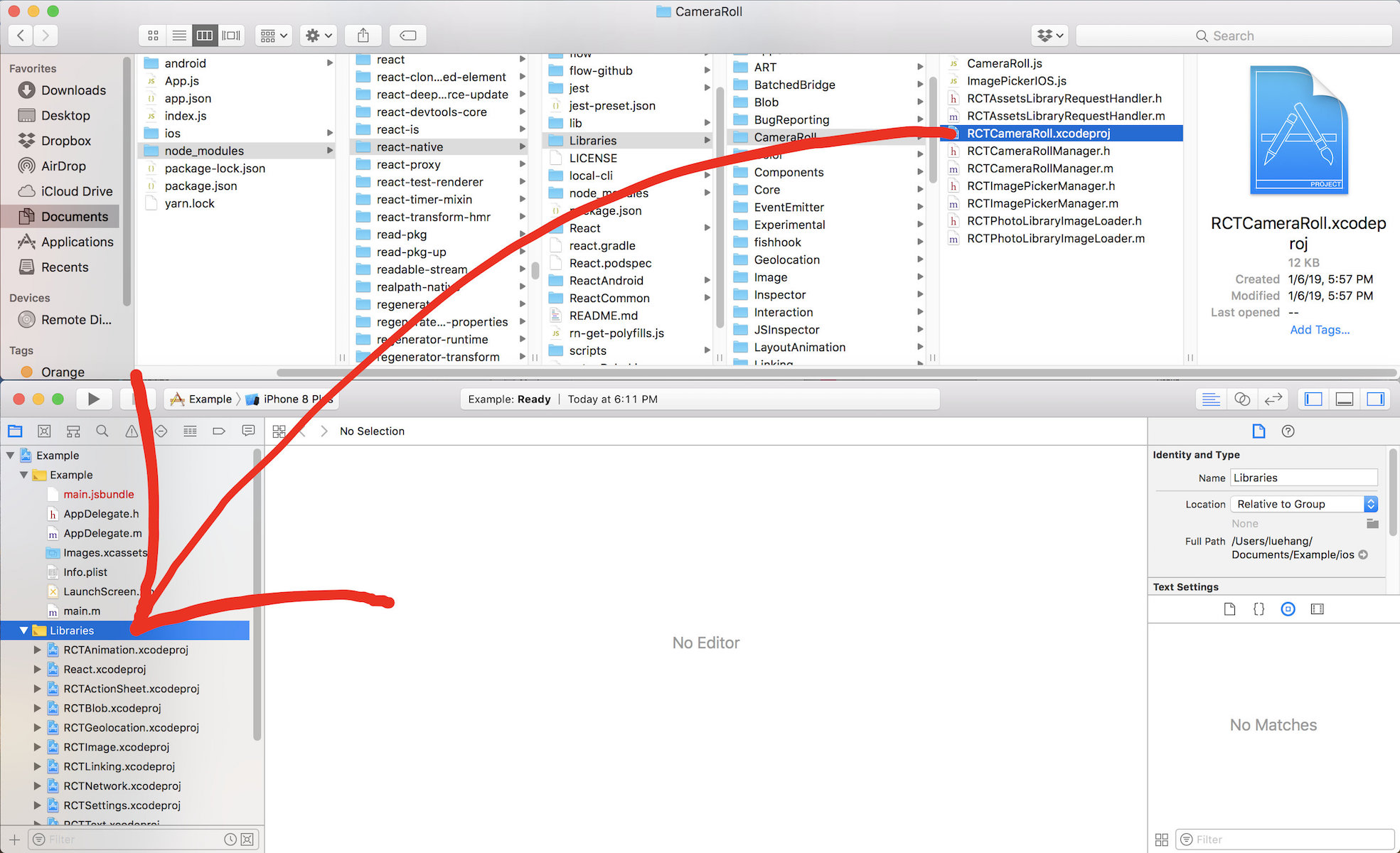Click the Documents folder in Finder sidebar
Screen dimensions: 1400x853
[73, 216]
